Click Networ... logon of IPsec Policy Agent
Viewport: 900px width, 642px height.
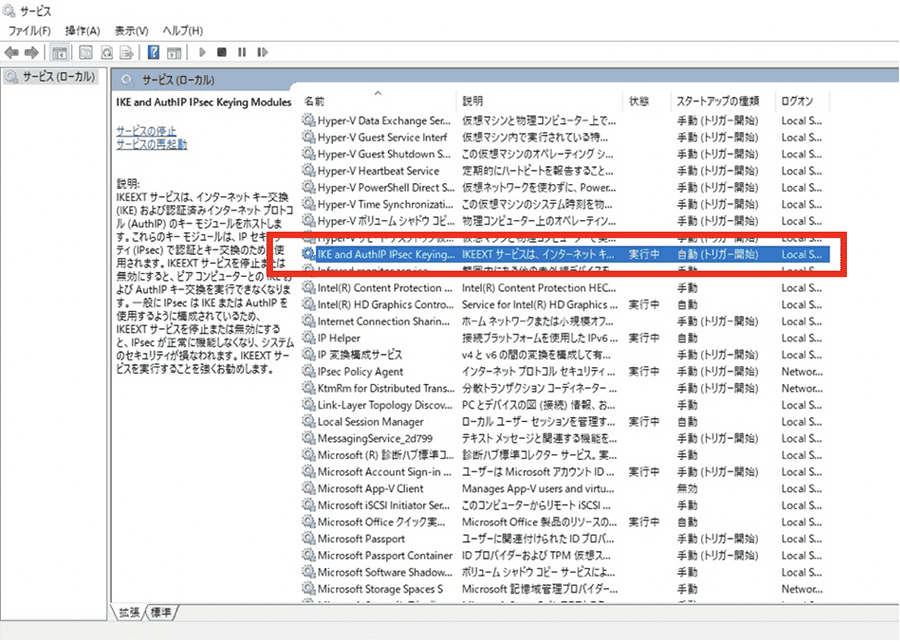point(802,371)
